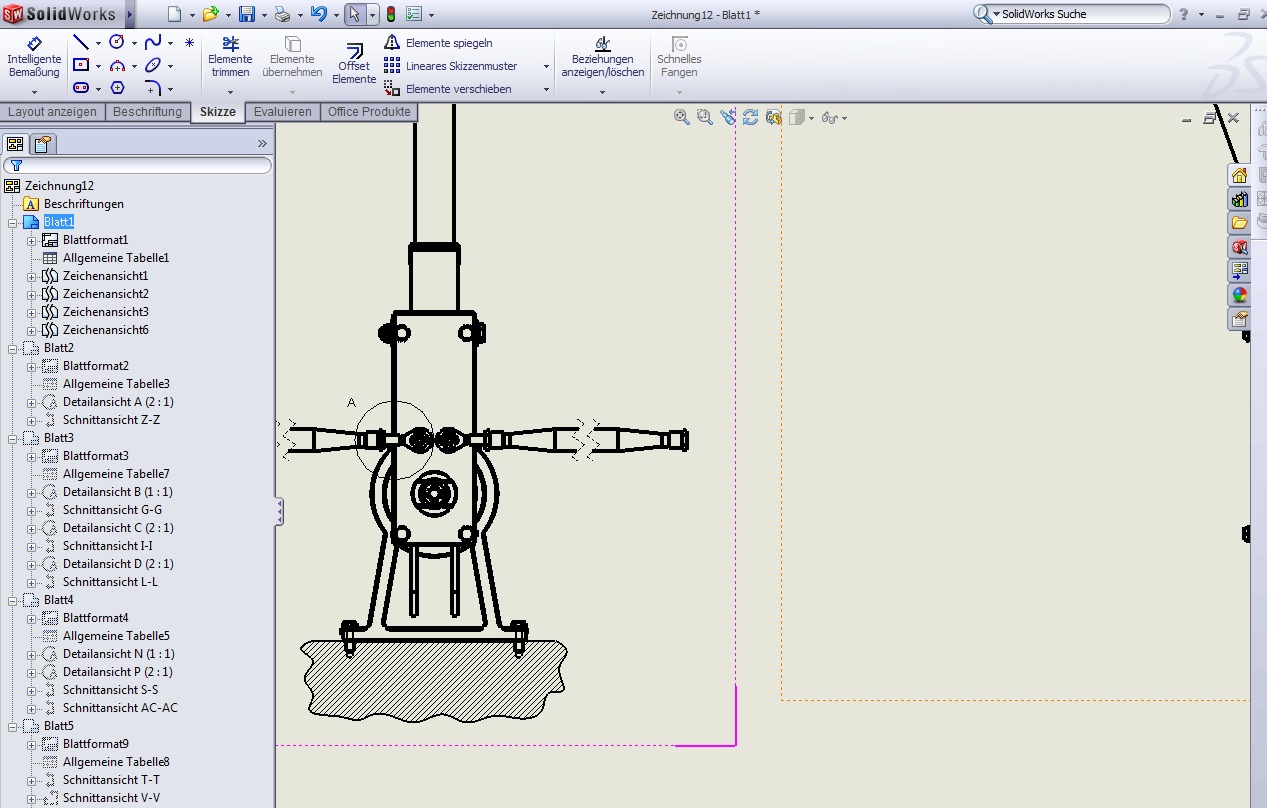Open the Design Library task pane tab
This screenshot has width=1267, height=808.
1239,199
